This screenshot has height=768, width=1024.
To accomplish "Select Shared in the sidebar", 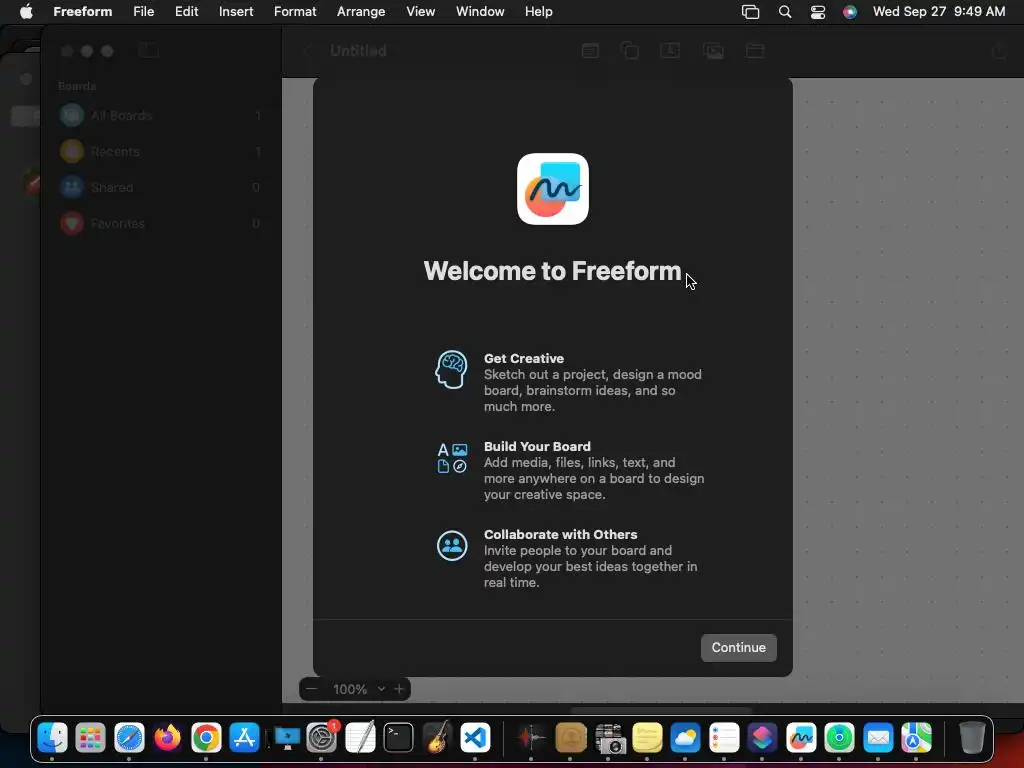I will 161,187.
